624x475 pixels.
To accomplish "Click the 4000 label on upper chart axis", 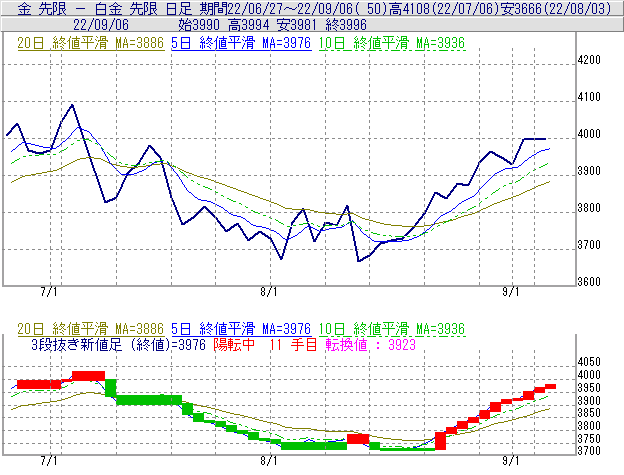I will coord(589,134).
